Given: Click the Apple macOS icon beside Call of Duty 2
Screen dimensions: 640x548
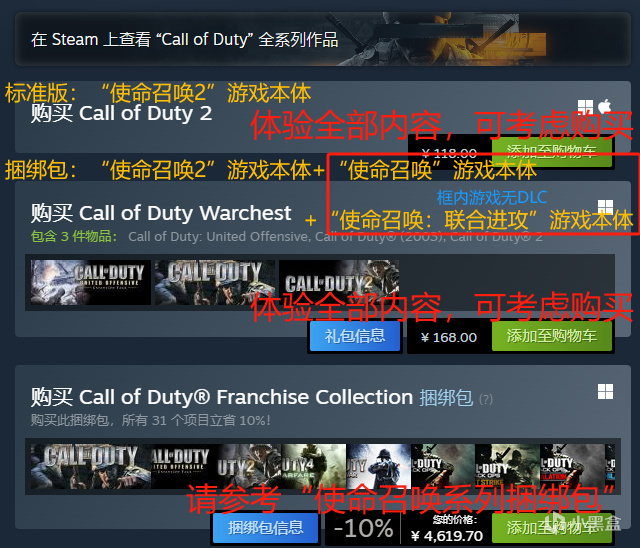Looking at the screenshot, I should click(x=604, y=106).
